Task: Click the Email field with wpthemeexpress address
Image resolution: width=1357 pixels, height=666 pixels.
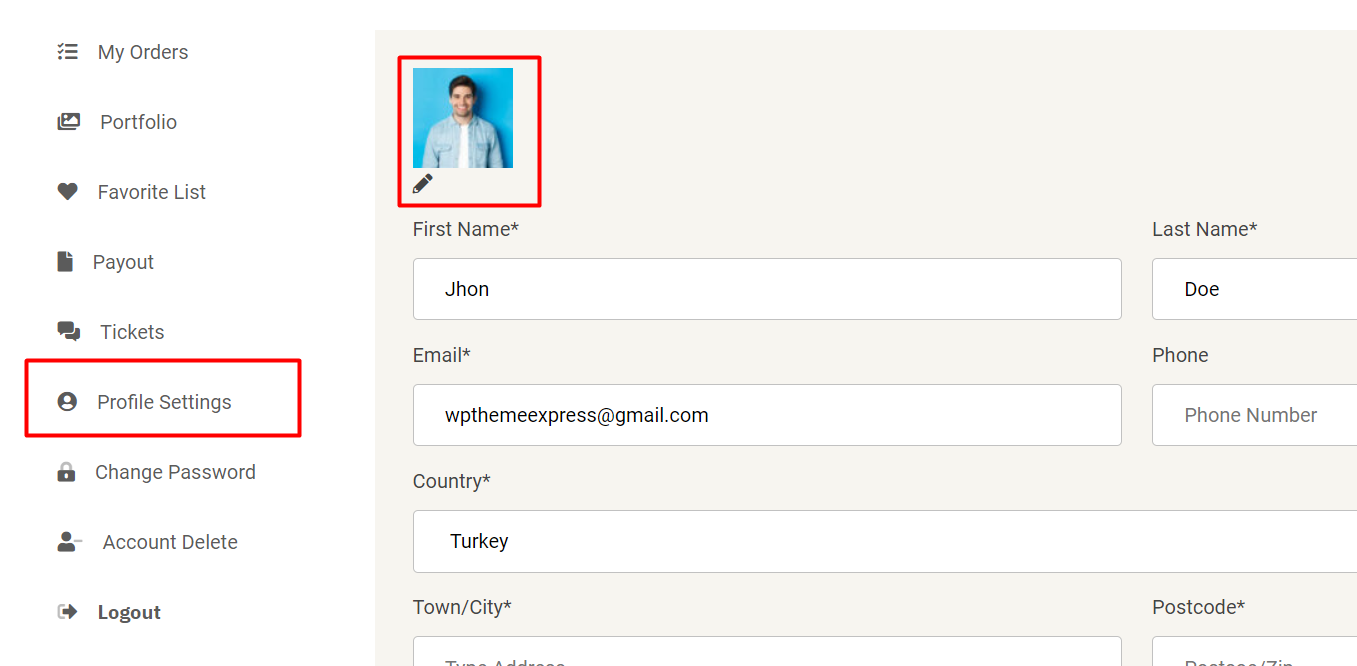Action: tap(767, 415)
